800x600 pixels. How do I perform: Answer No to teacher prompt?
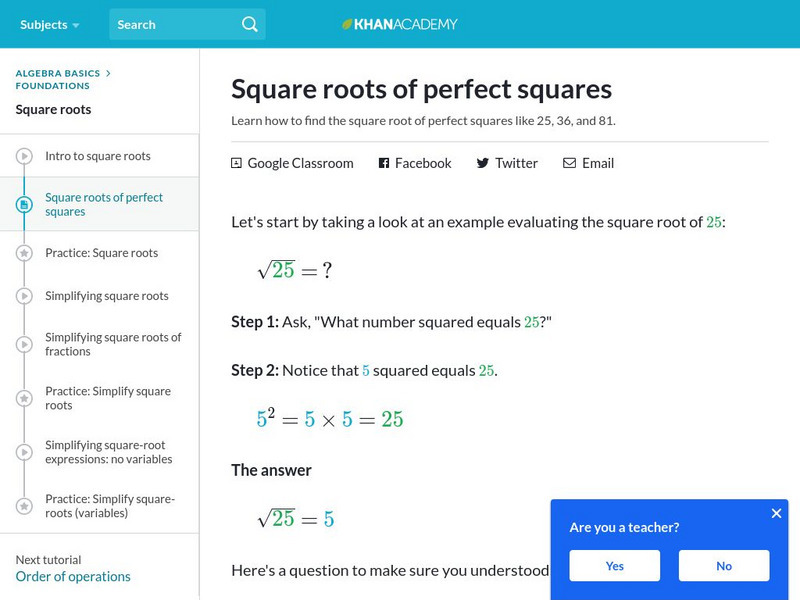click(x=724, y=566)
